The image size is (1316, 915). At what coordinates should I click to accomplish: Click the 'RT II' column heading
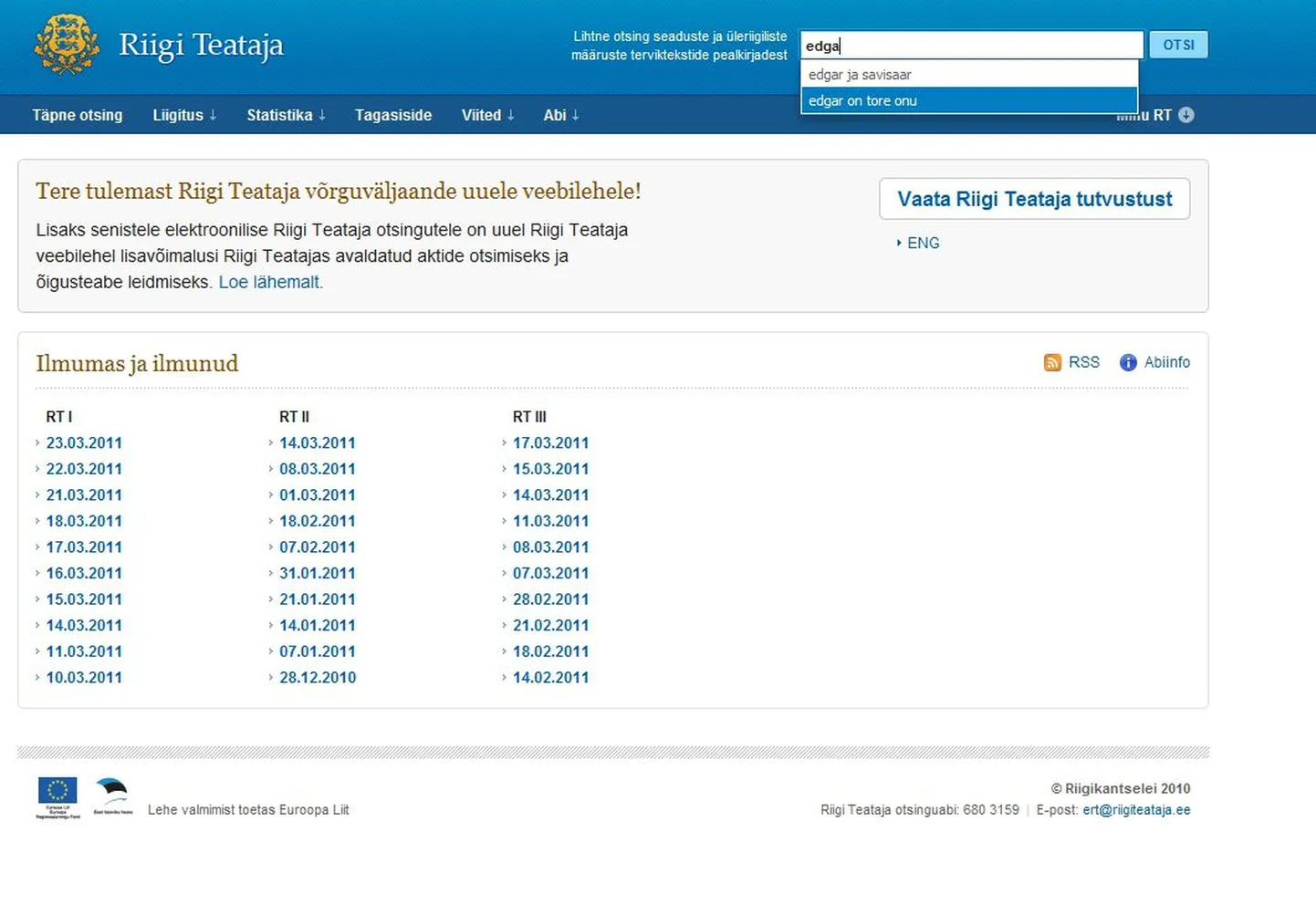click(294, 417)
